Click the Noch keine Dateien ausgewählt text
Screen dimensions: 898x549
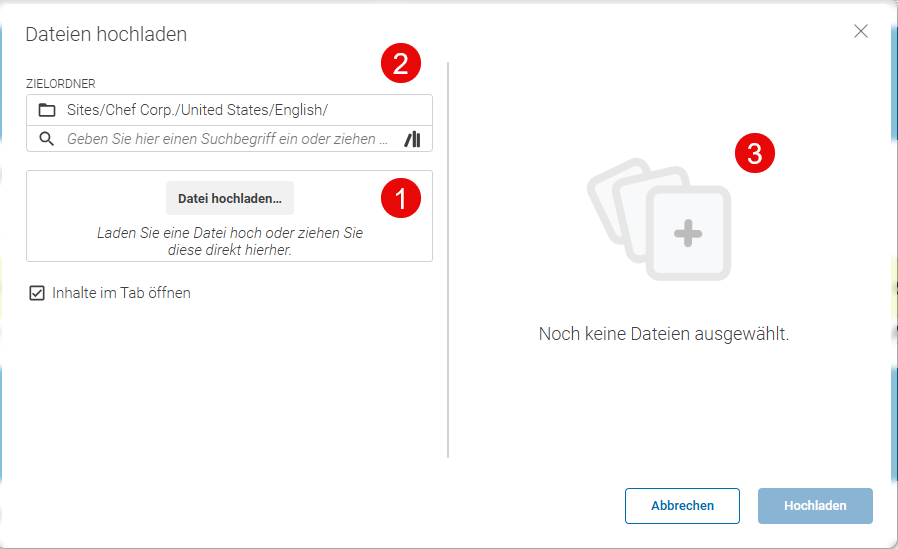pyautogui.click(x=664, y=334)
